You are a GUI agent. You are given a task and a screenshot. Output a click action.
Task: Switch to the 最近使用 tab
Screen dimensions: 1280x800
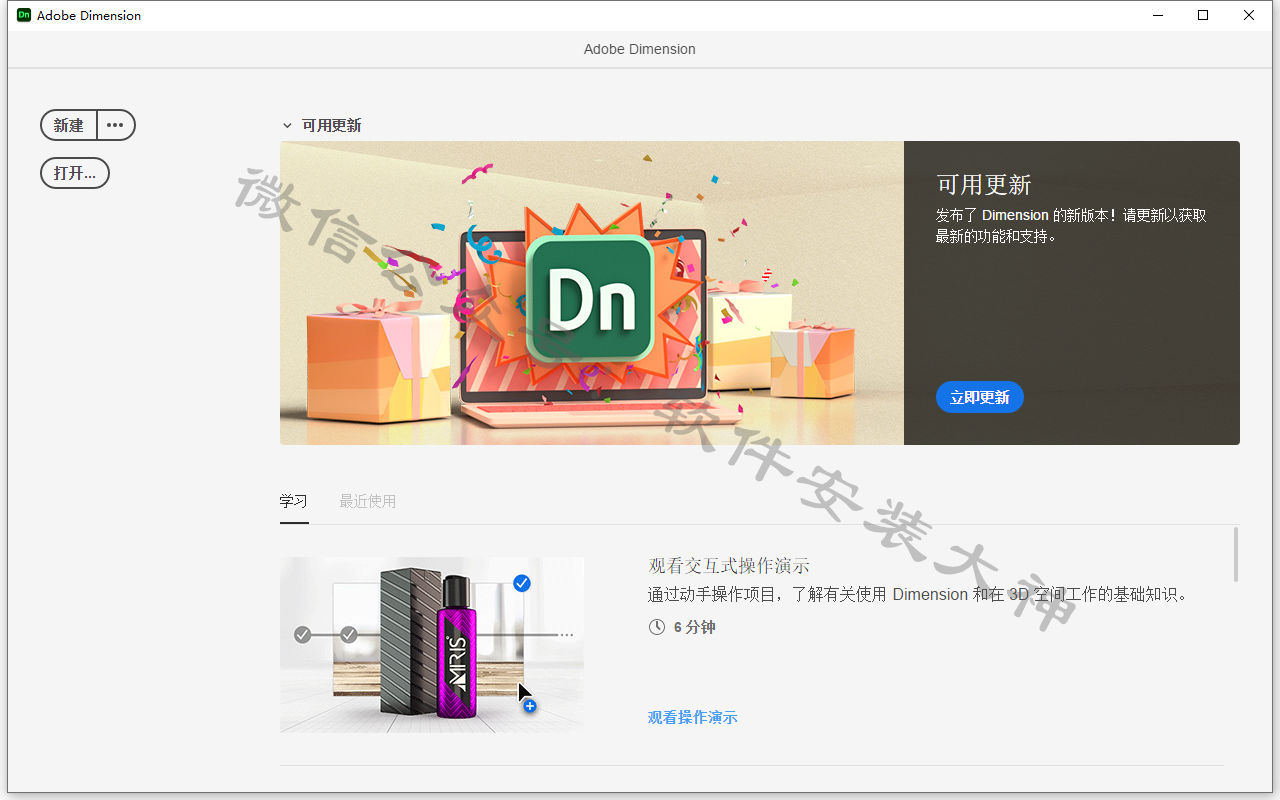tap(367, 502)
